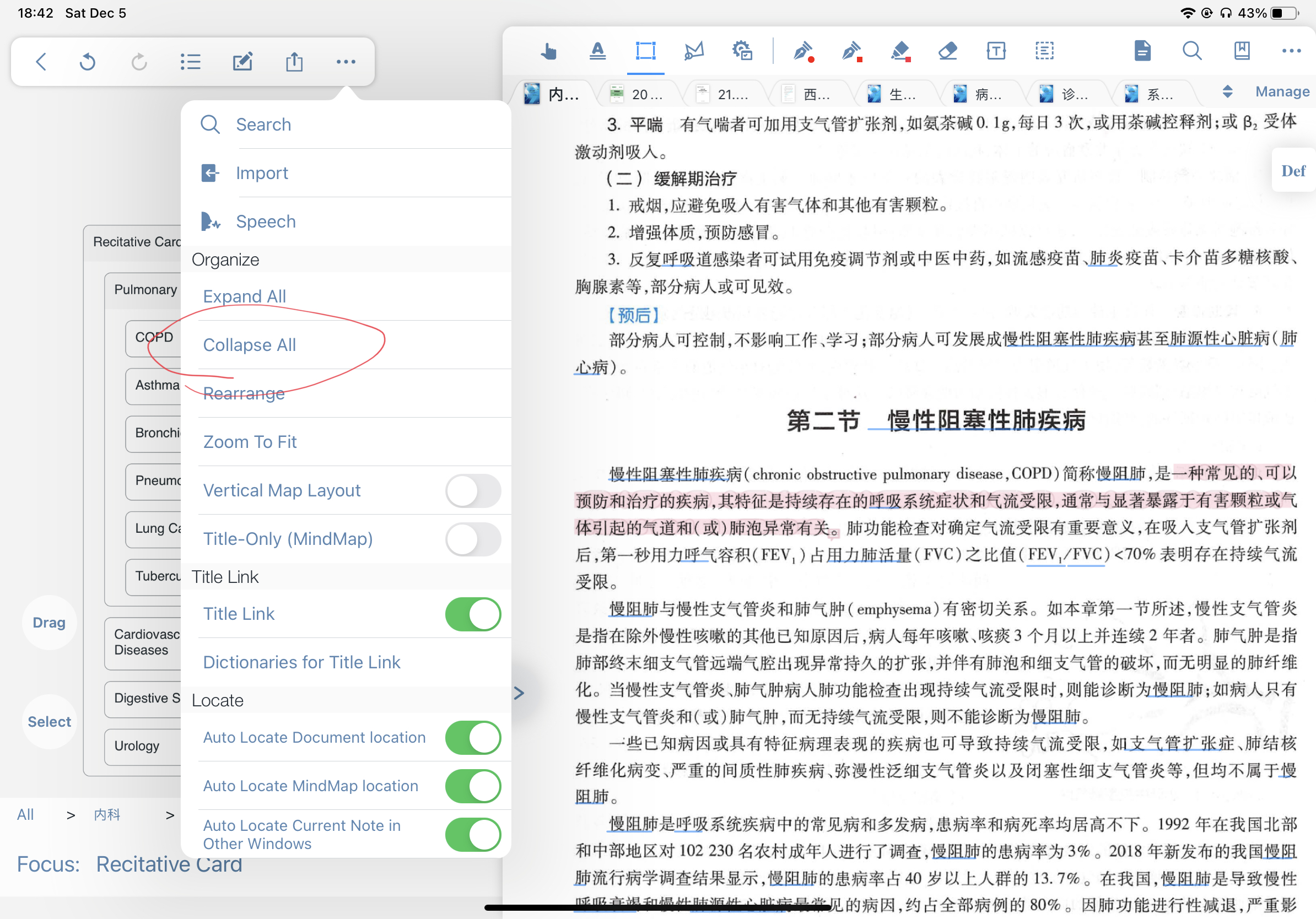Open the document search magnifier icon

pos(1191,51)
